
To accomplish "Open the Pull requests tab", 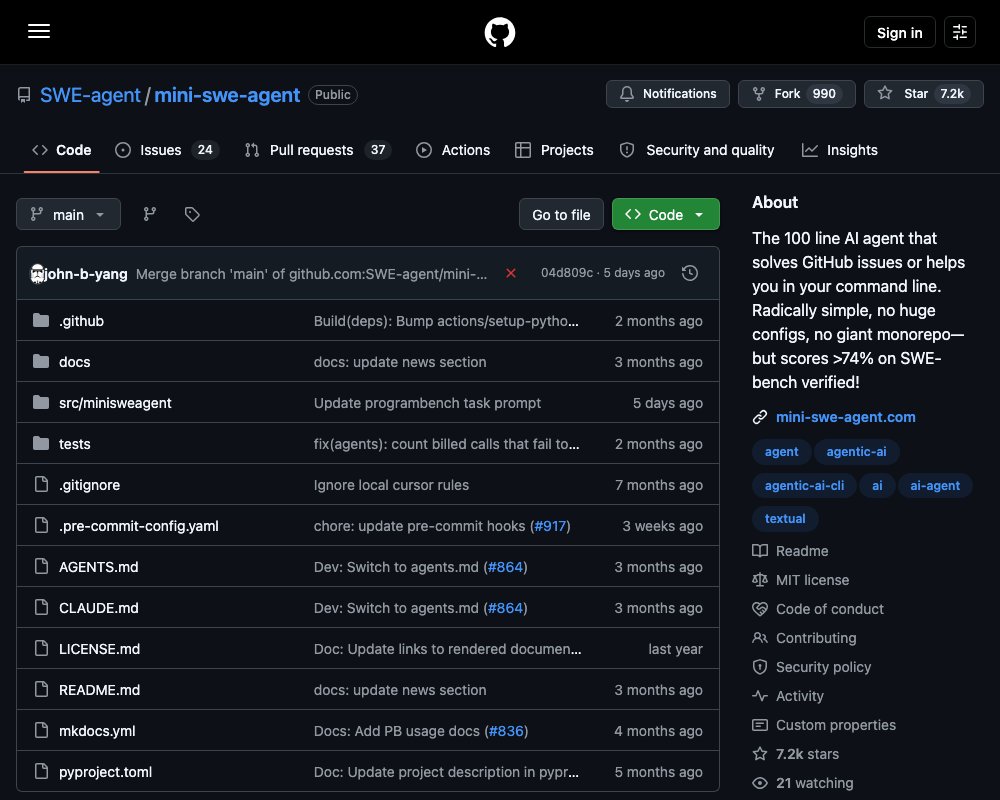I will [318, 150].
